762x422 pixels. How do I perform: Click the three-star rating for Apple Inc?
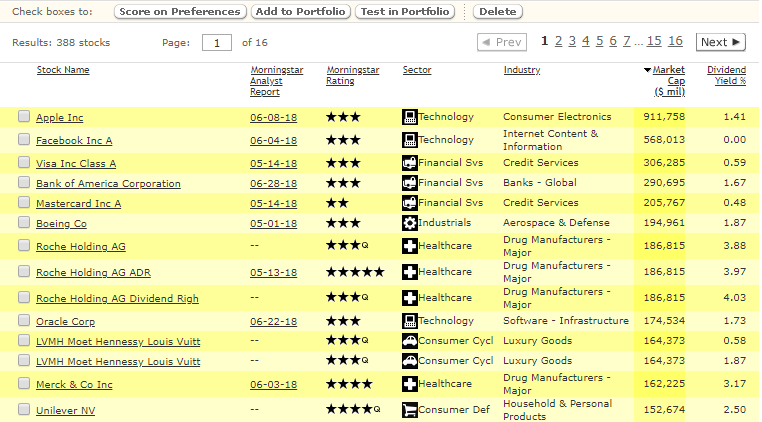[x=343, y=117]
